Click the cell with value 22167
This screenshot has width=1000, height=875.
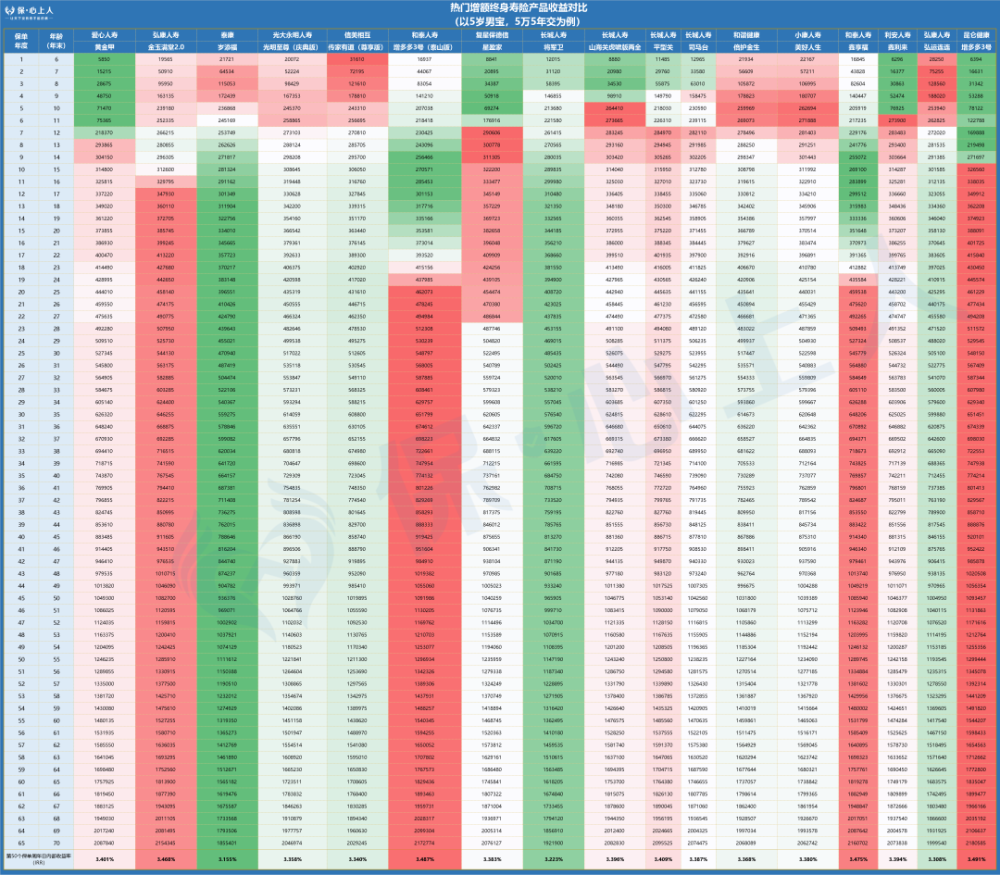coord(807,59)
